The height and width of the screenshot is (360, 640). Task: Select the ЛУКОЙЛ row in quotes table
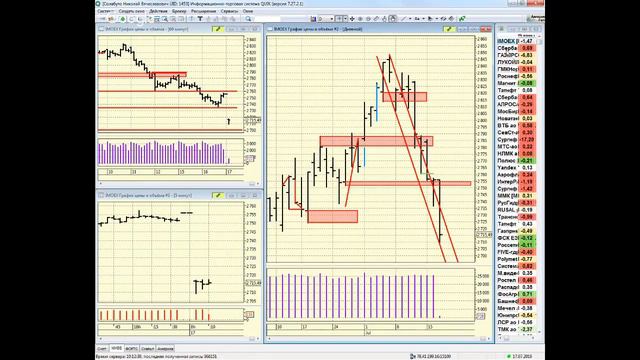pyautogui.click(x=516, y=62)
